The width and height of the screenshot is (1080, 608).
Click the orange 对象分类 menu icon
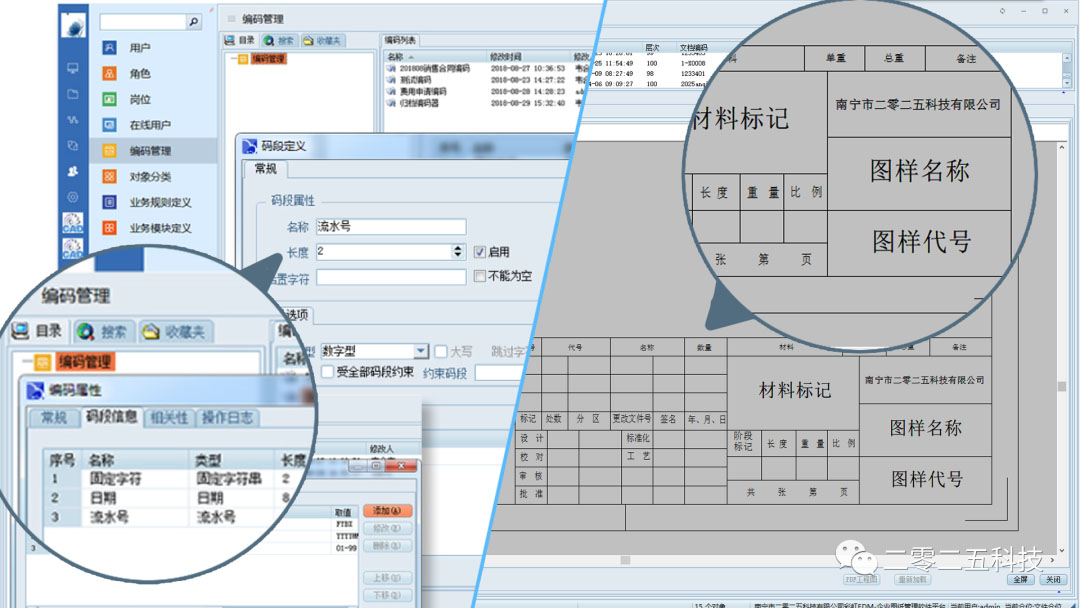(x=110, y=176)
